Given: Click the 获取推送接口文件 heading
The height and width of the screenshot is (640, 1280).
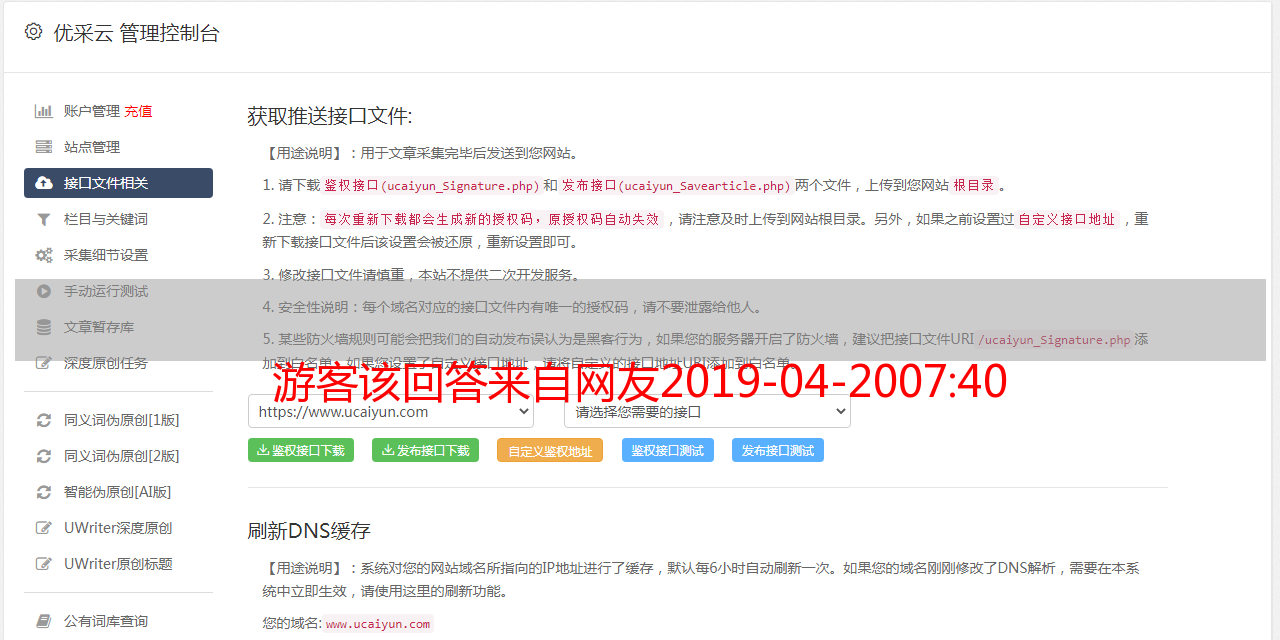Looking at the screenshot, I should tap(330, 116).
